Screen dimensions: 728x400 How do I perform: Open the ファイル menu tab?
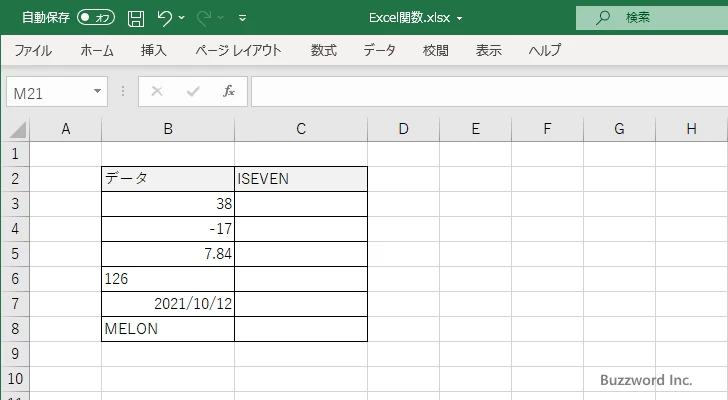(x=33, y=50)
